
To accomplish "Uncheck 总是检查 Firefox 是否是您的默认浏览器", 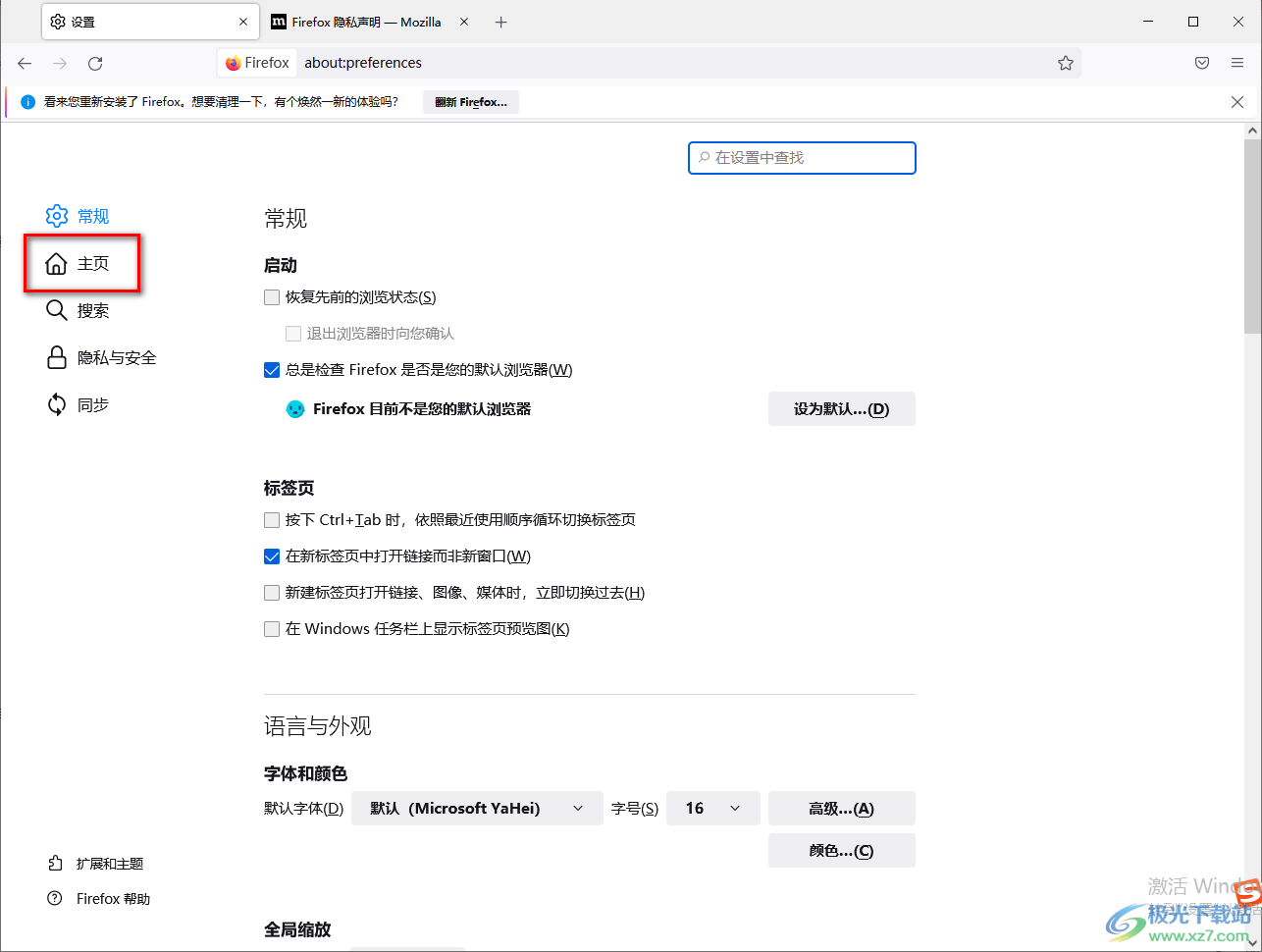I will pos(272,370).
